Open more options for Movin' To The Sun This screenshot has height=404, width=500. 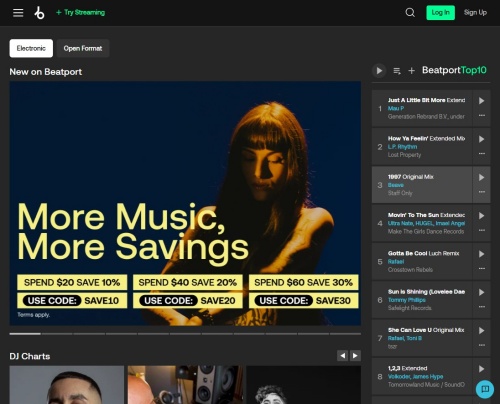[482, 230]
